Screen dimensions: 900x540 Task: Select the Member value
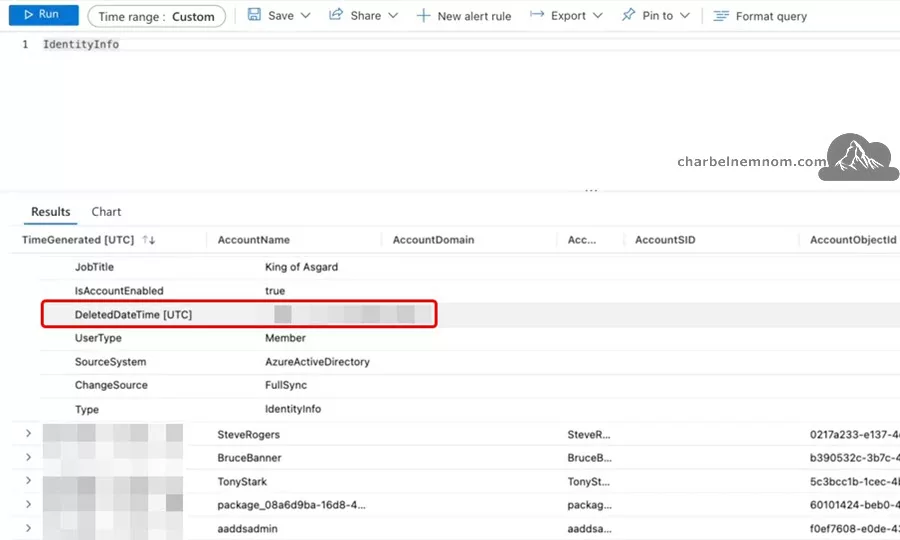pos(285,338)
